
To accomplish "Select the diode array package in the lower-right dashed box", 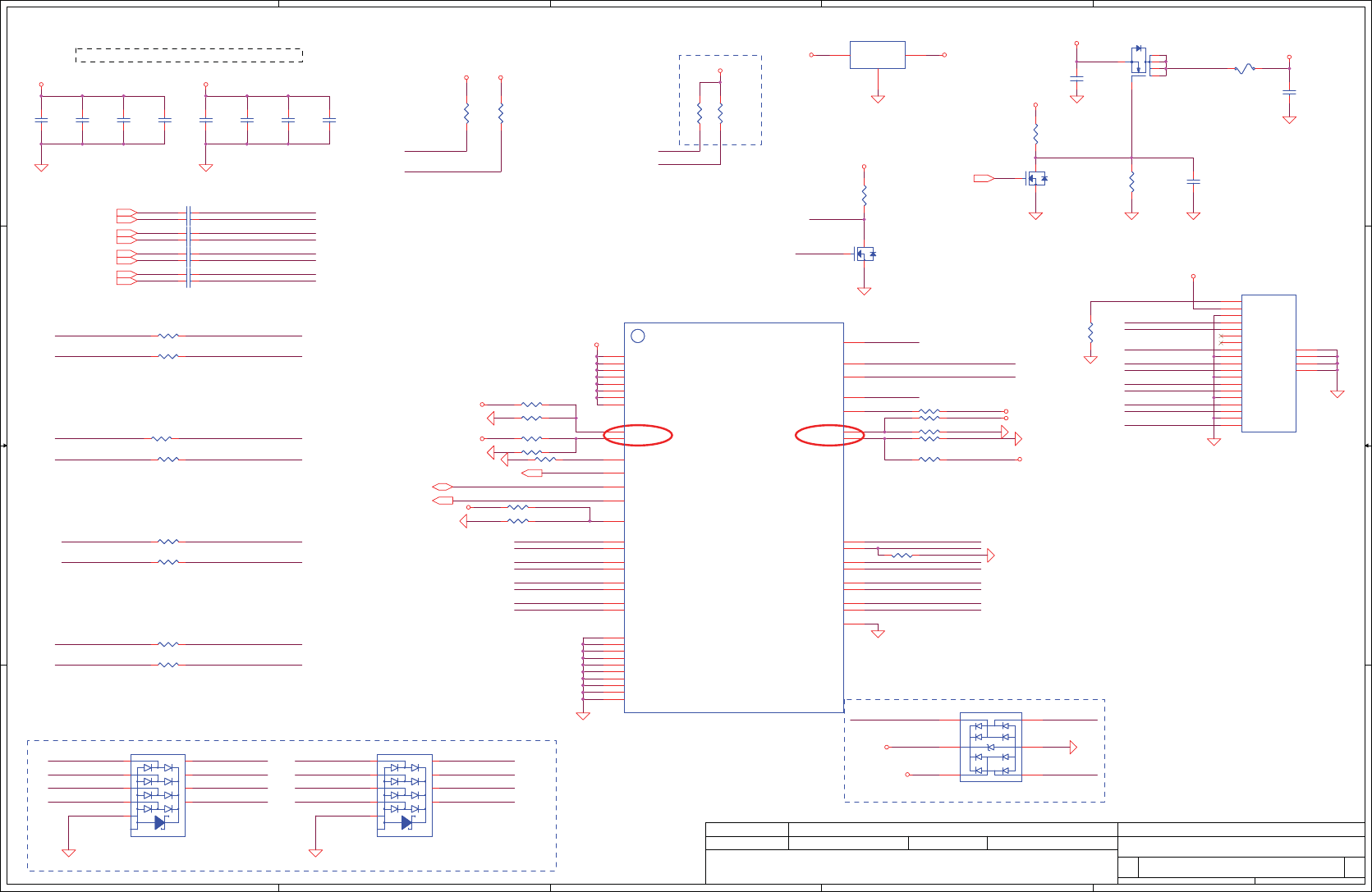I will 991,747.
